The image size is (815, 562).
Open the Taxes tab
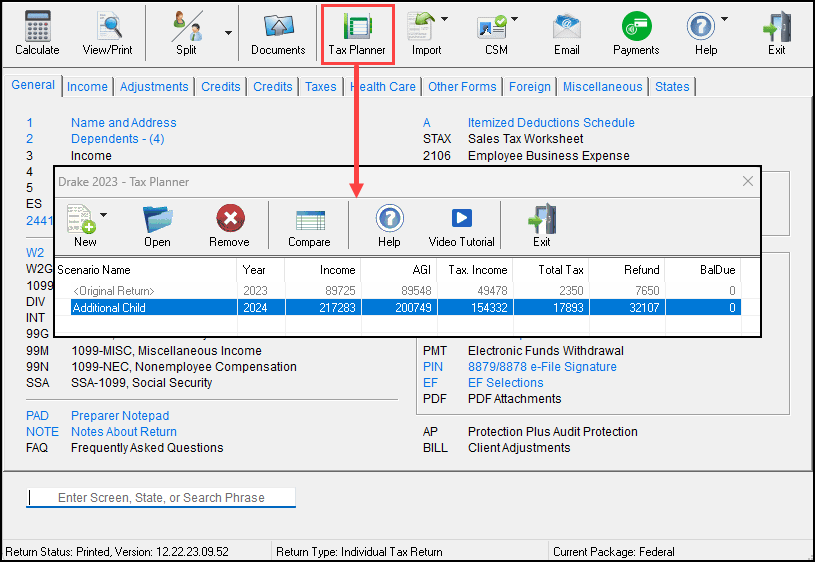point(321,86)
